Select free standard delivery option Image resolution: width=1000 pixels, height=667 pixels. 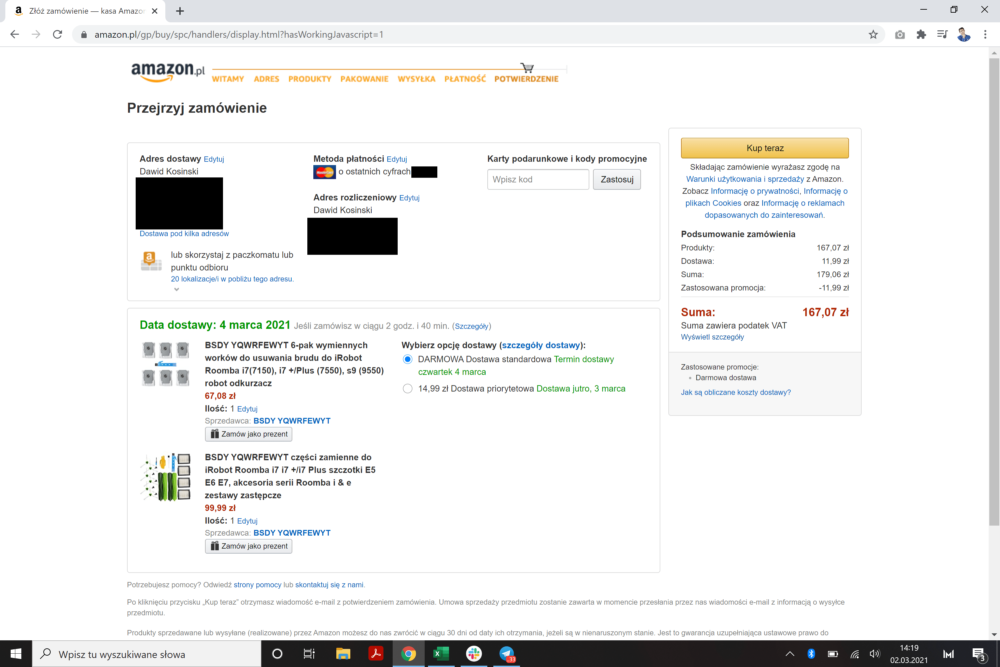click(408, 360)
